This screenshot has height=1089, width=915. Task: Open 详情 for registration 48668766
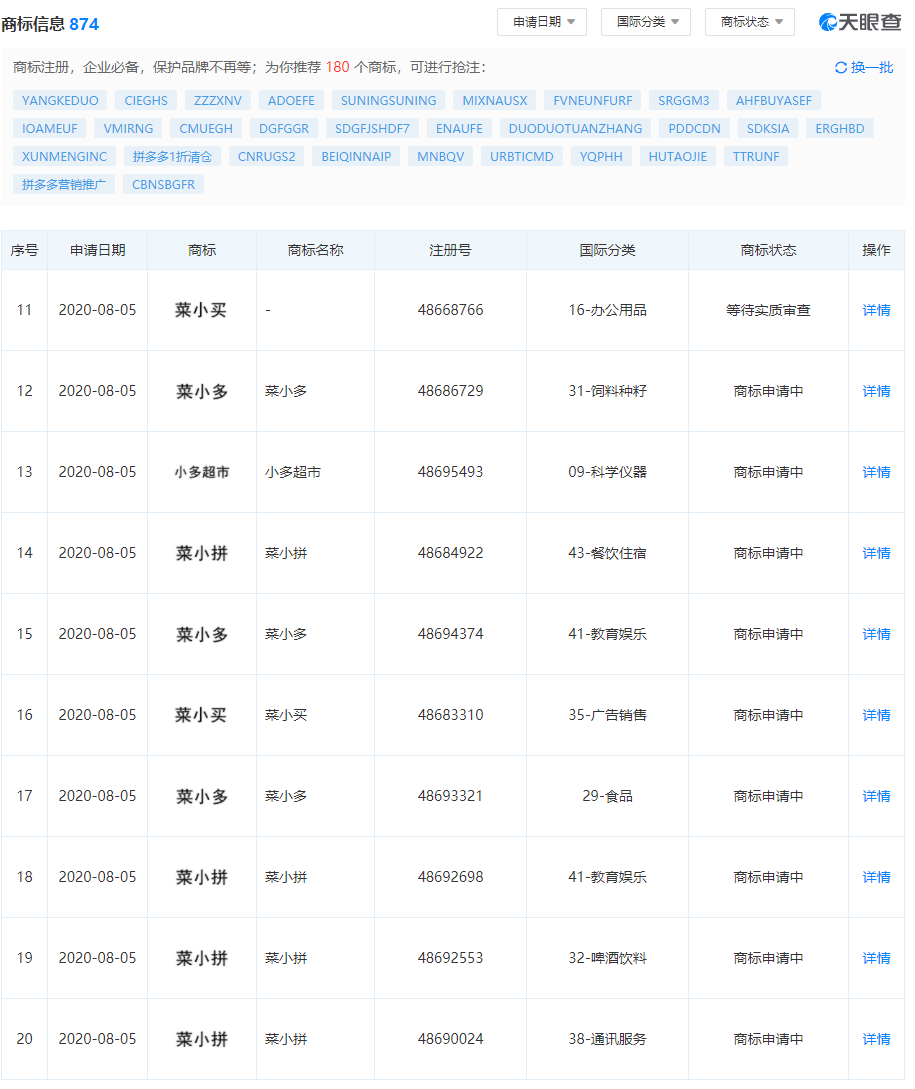click(876, 310)
